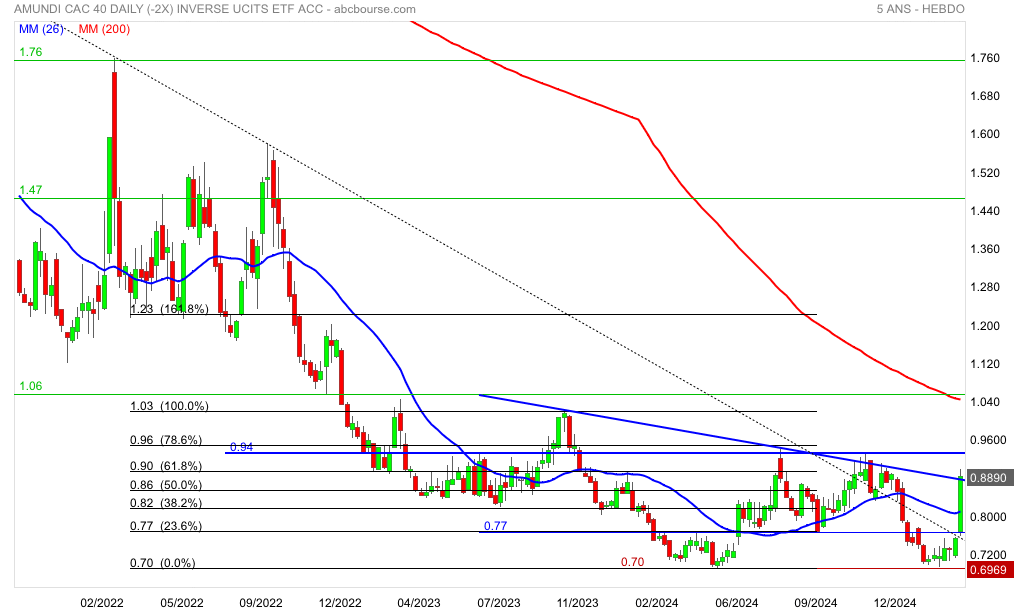Viewport: 1014px width, 613px height.
Task: Click the '1.360' price axis value
Action: click(x=985, y=250)
